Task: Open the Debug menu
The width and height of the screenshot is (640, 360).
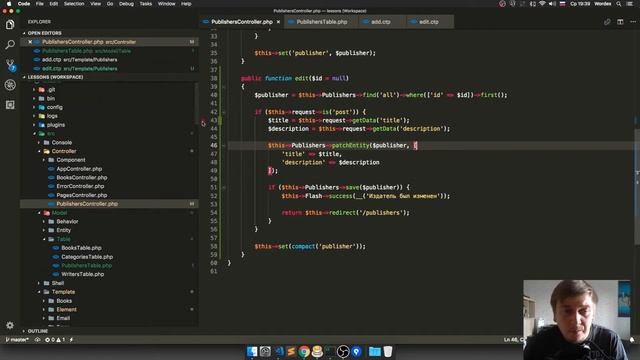Action: tap(126, 4)
